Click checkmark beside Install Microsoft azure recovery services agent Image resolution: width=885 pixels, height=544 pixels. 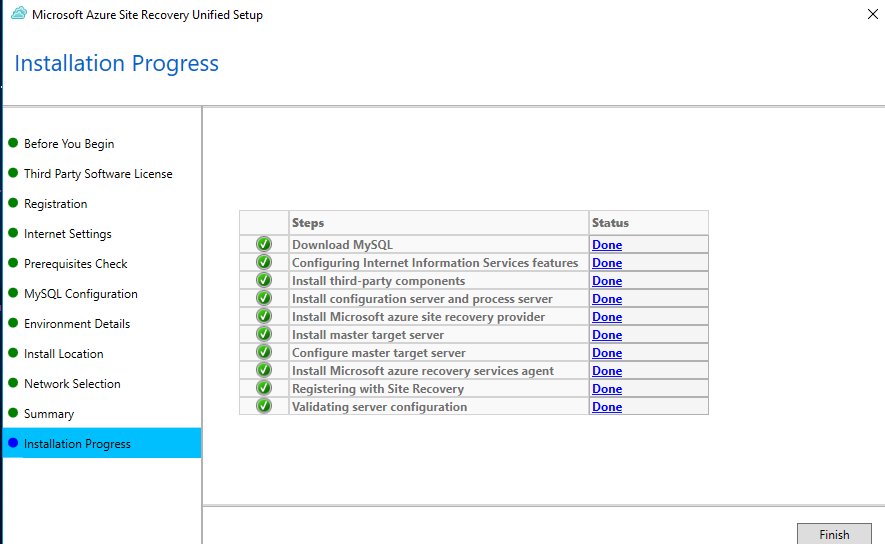[264, 370]
